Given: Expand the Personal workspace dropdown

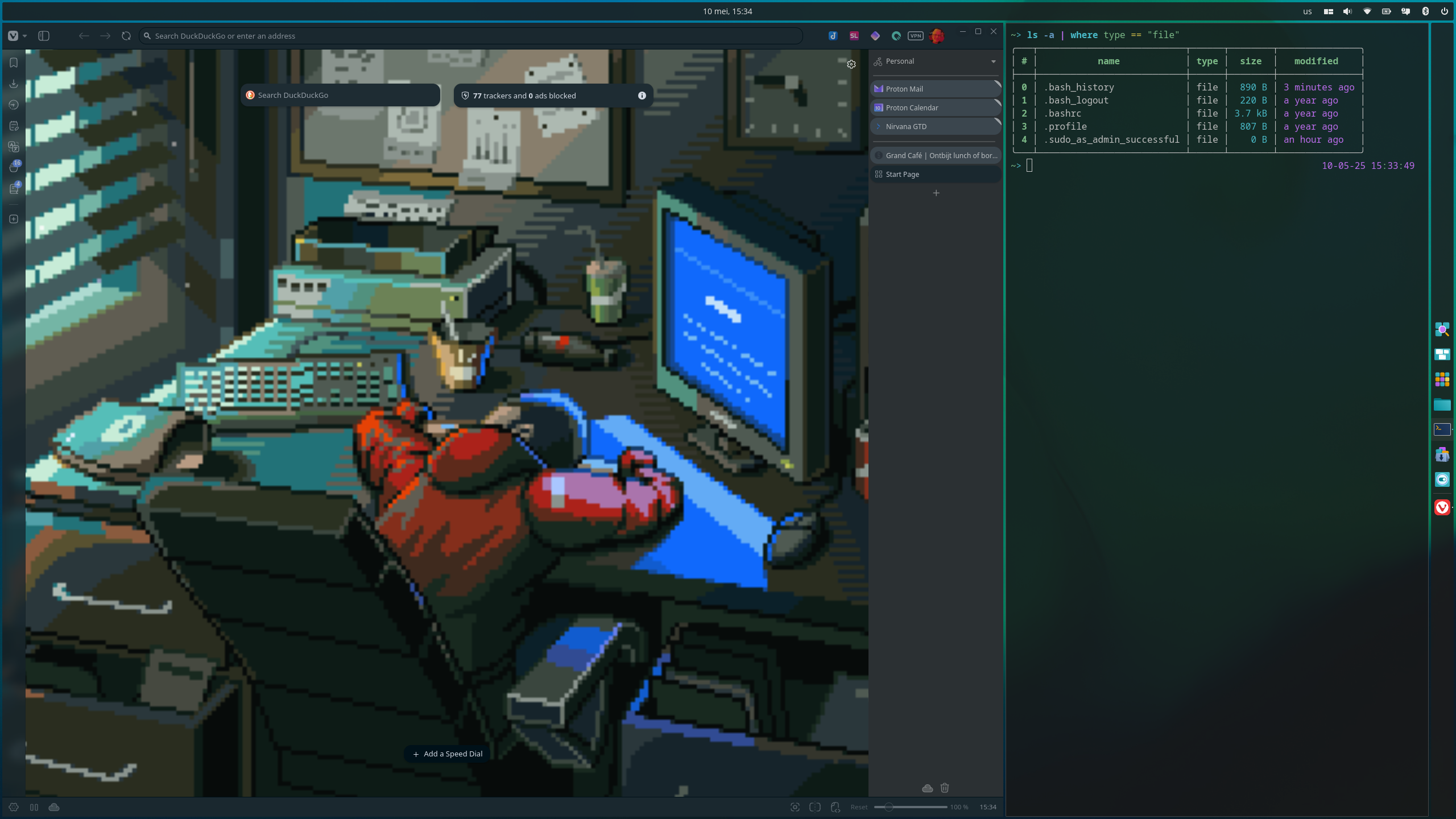Looking at the screenshot, I should pyautogui.click(x=994, y=61).
